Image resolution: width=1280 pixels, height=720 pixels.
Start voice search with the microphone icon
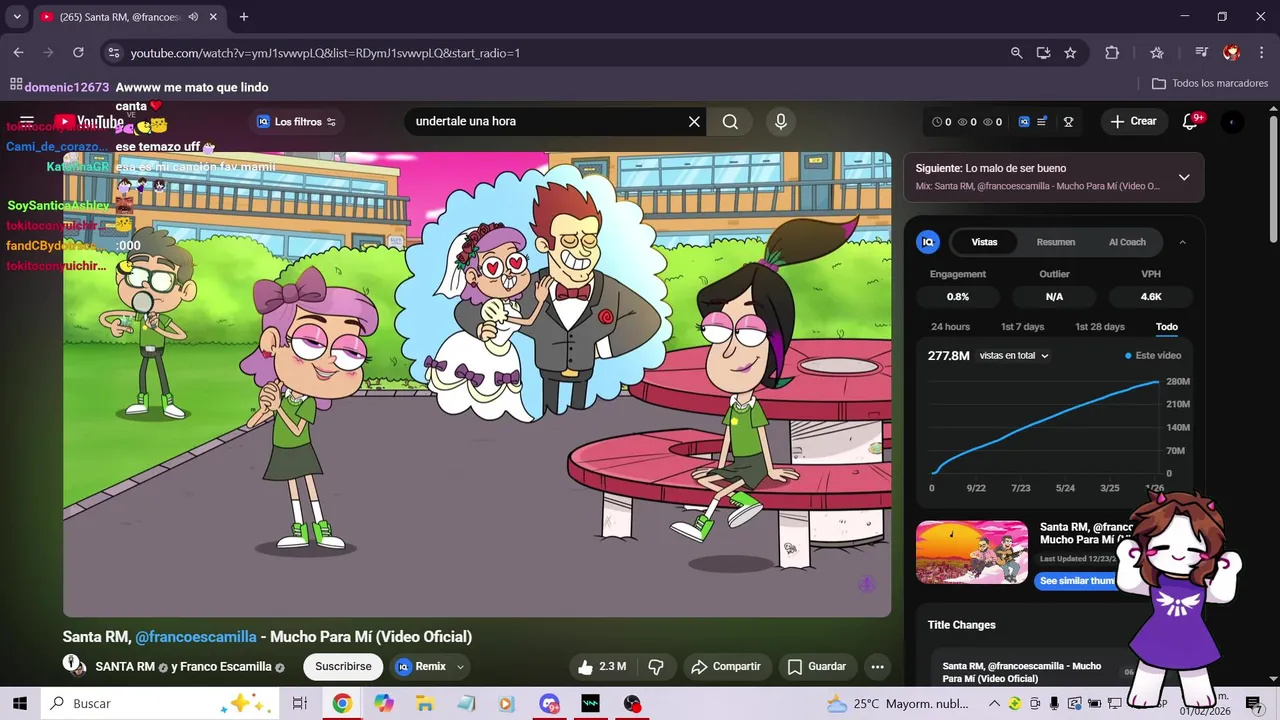(x=781, y=122)
